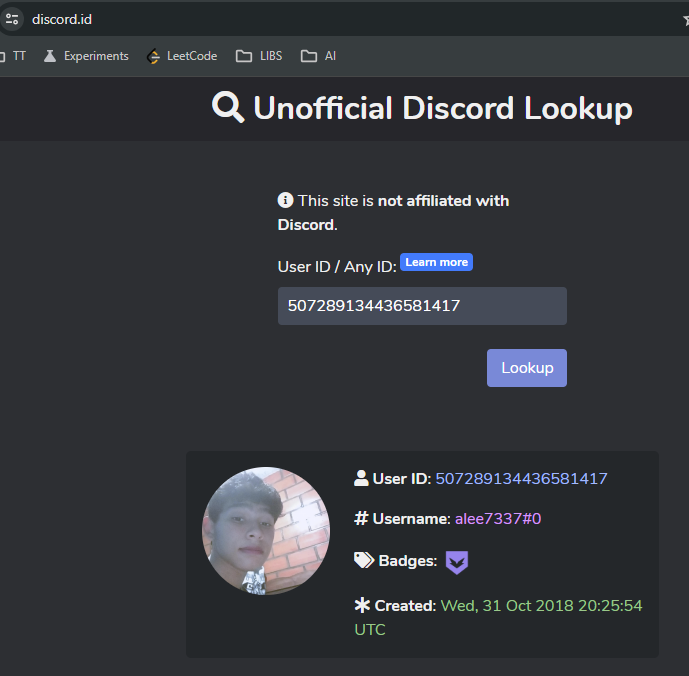The image size is (689, 676).
Task: Open the LeetCode bookmark
Action: (x=182, y=56)
